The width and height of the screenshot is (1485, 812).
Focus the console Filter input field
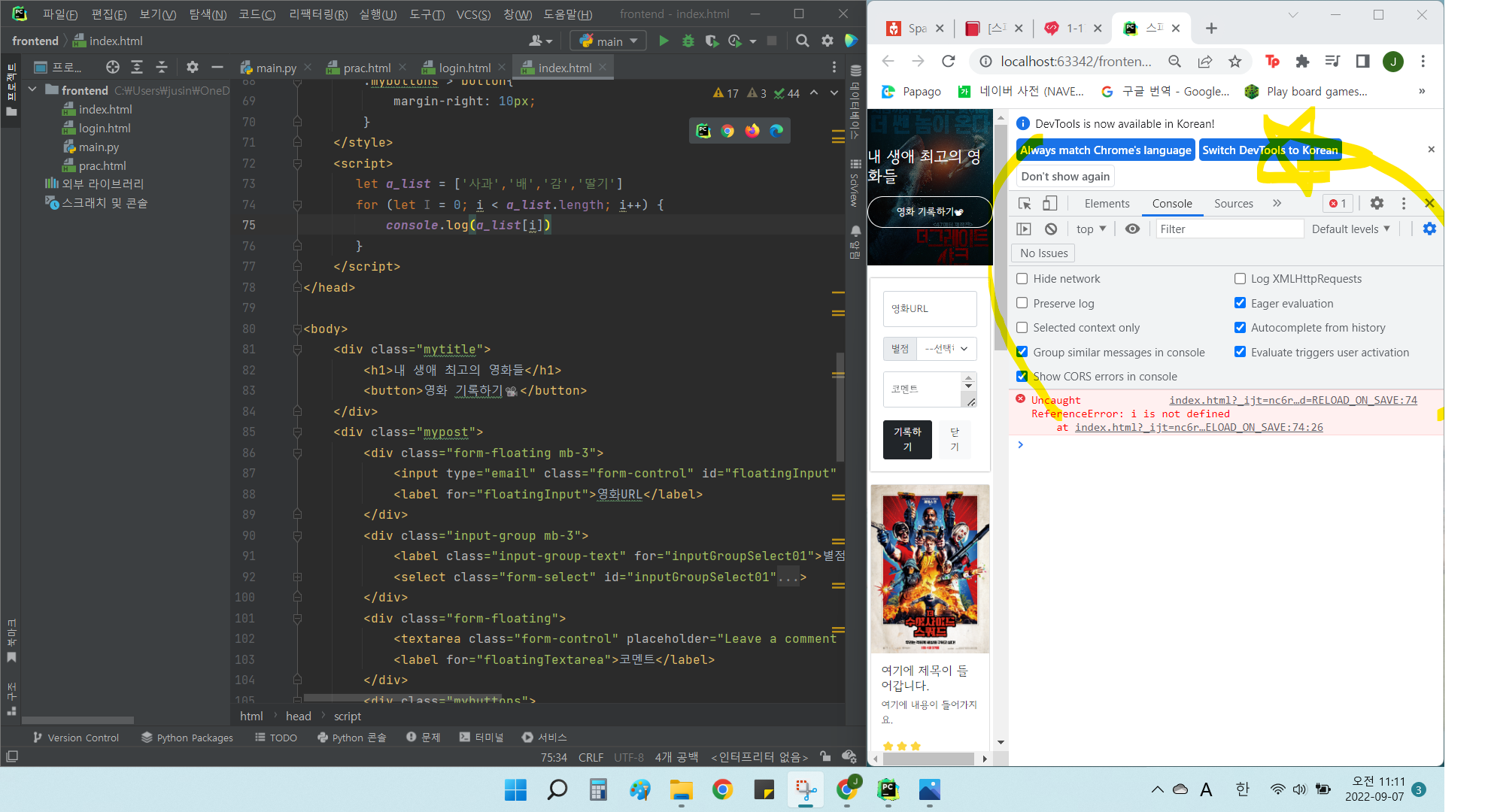coord(1229,229)
